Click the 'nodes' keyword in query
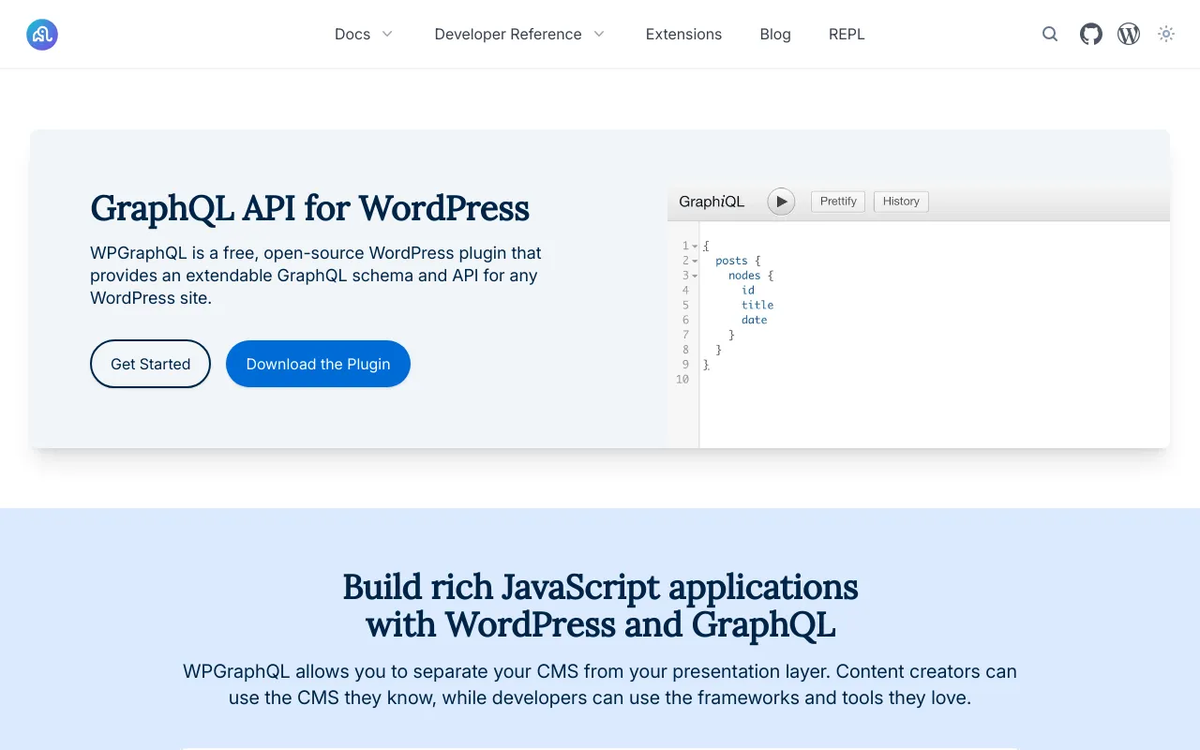The width and height of the screenshot is (1200, 750). coord(744,276)
